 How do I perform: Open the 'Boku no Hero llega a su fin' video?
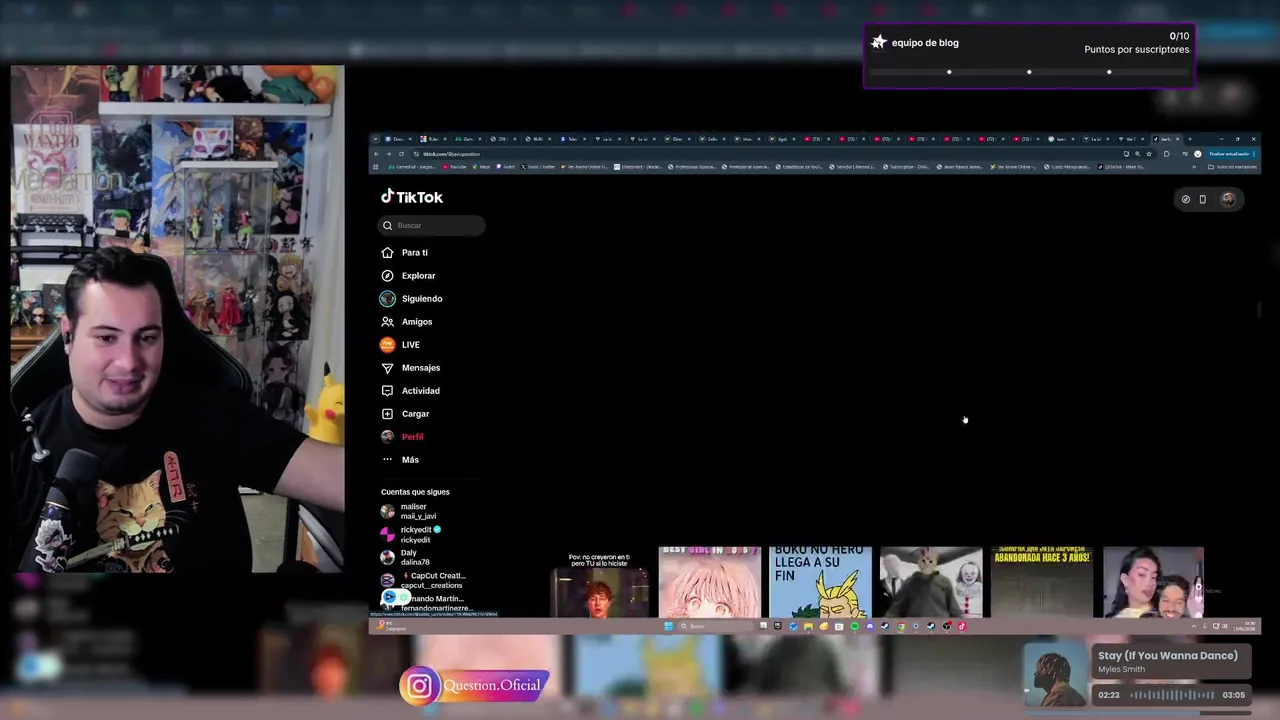pyautogui.click(x=820, y=582)
